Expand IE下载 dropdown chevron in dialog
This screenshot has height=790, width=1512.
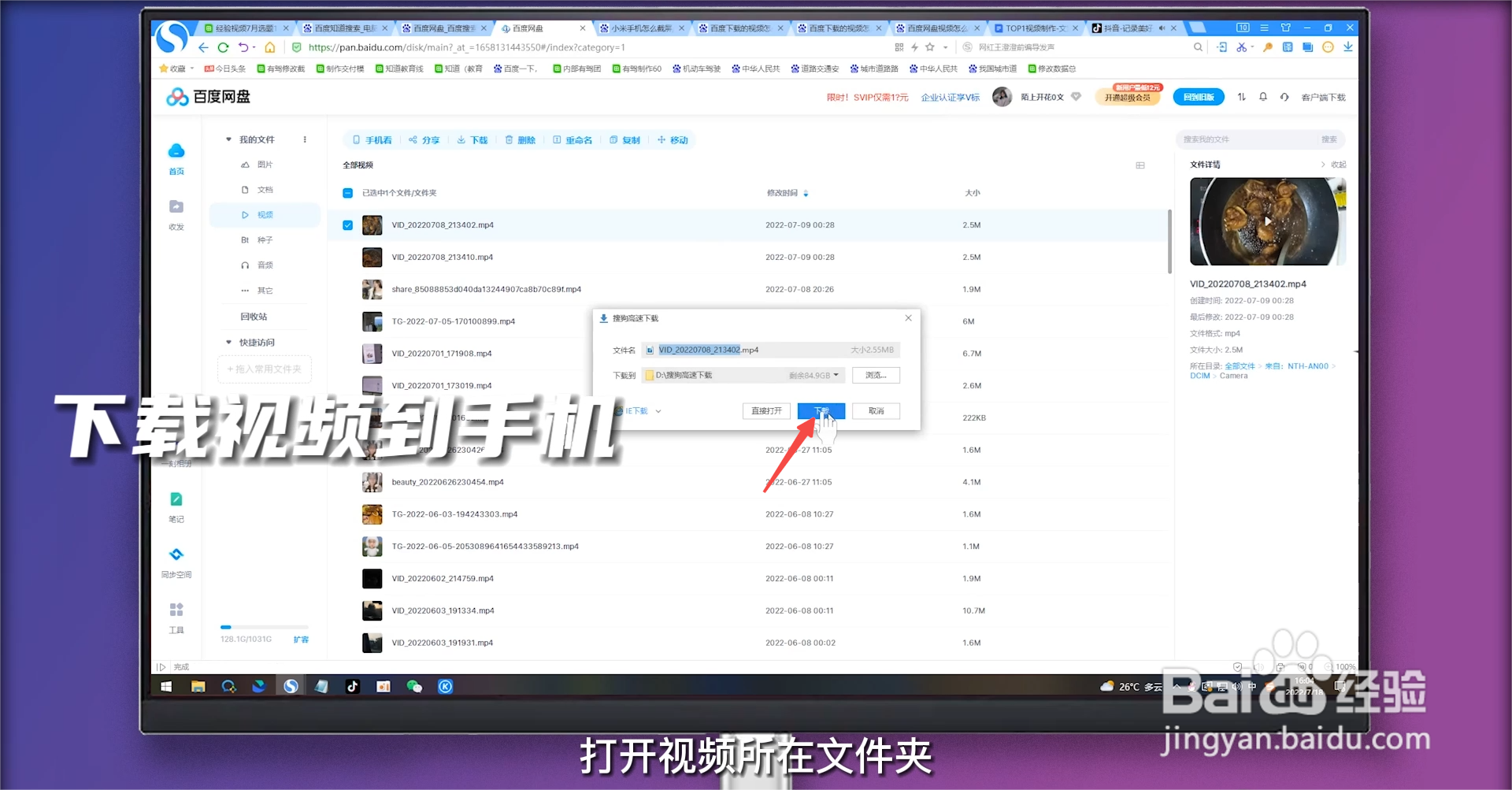click(658, 411)
